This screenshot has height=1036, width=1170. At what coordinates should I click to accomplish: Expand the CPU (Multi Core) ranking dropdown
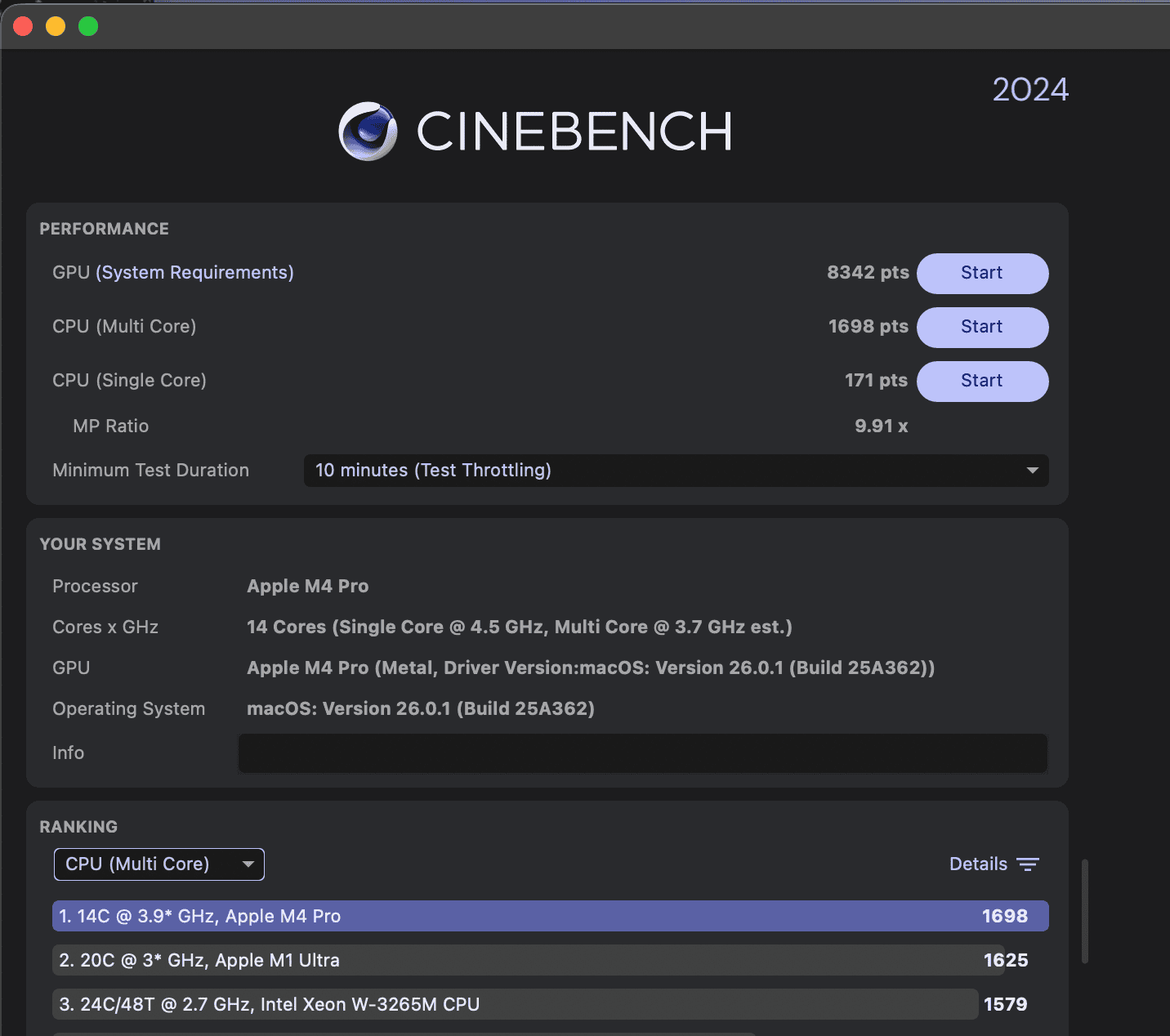click(x=159, y=864)
